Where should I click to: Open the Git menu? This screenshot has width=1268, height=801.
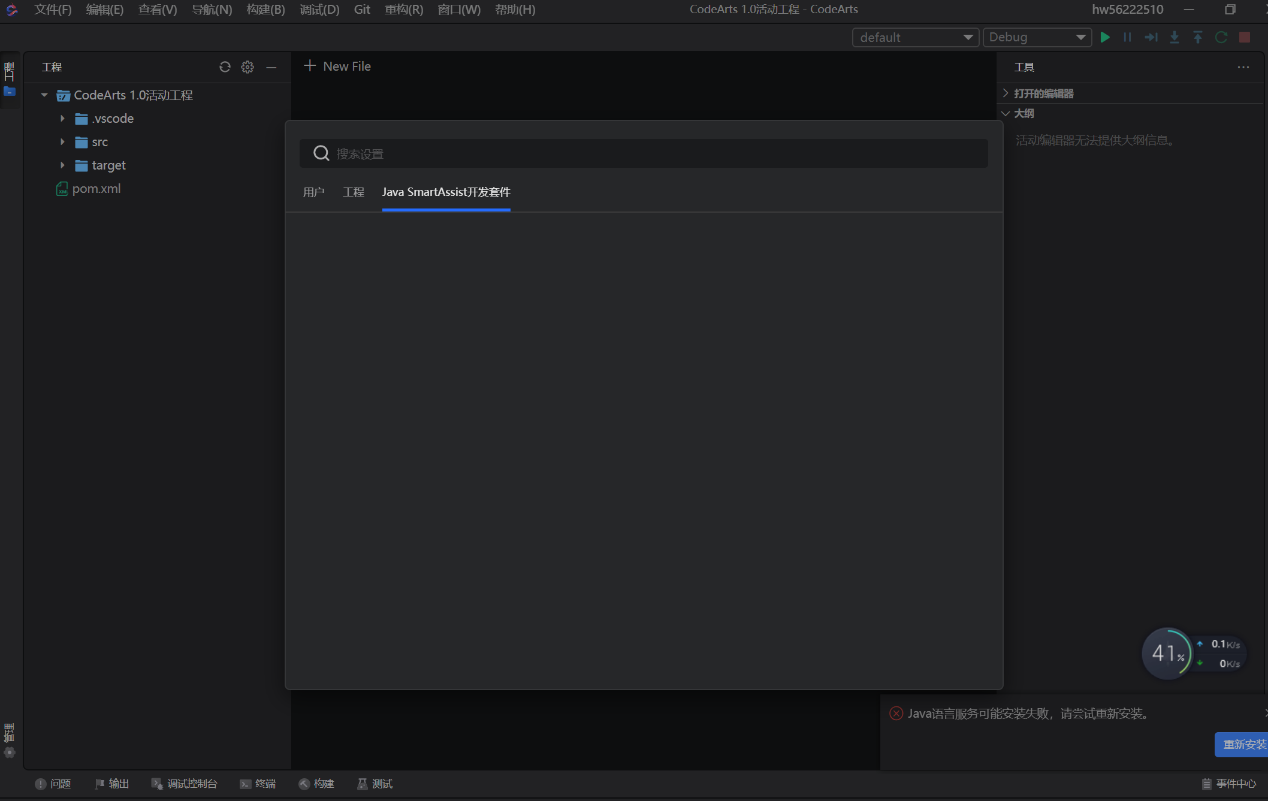362,9
